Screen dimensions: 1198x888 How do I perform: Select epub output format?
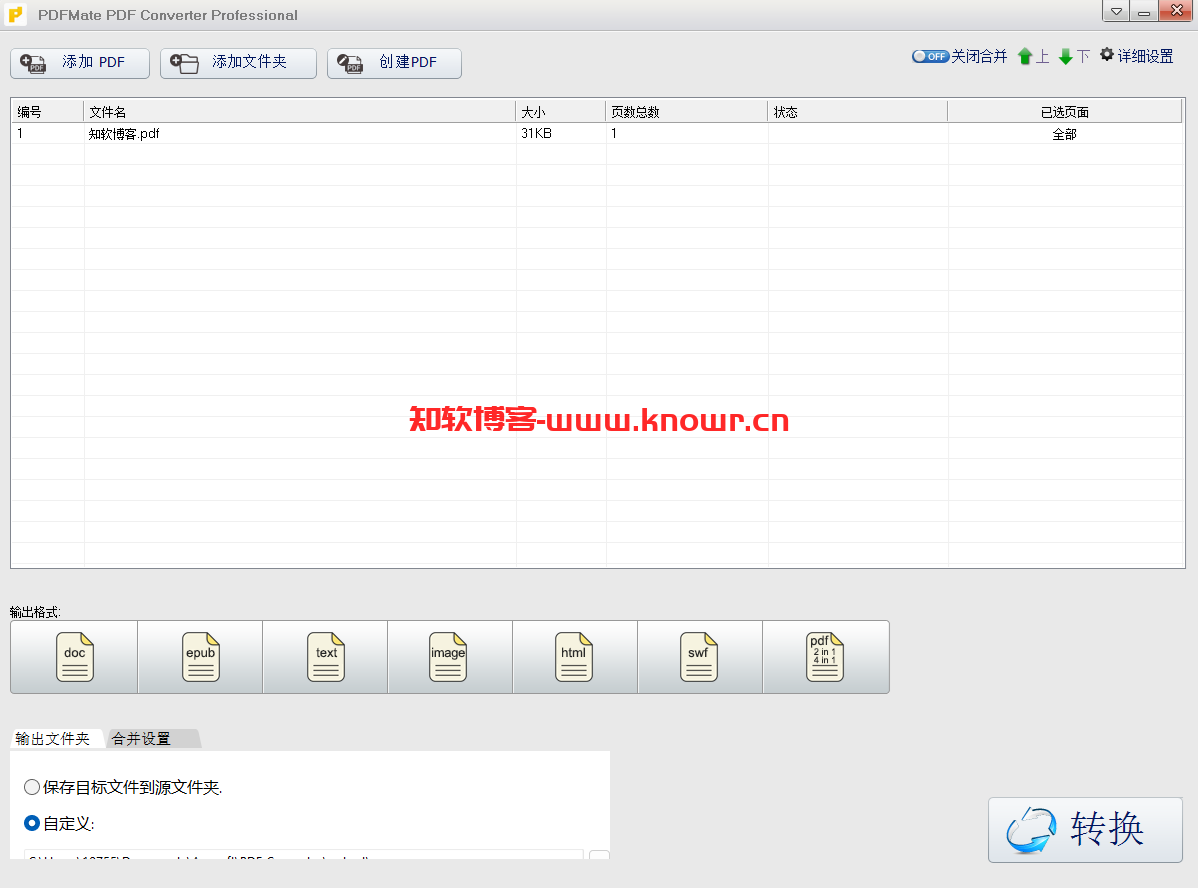click(x=200, y=657)
